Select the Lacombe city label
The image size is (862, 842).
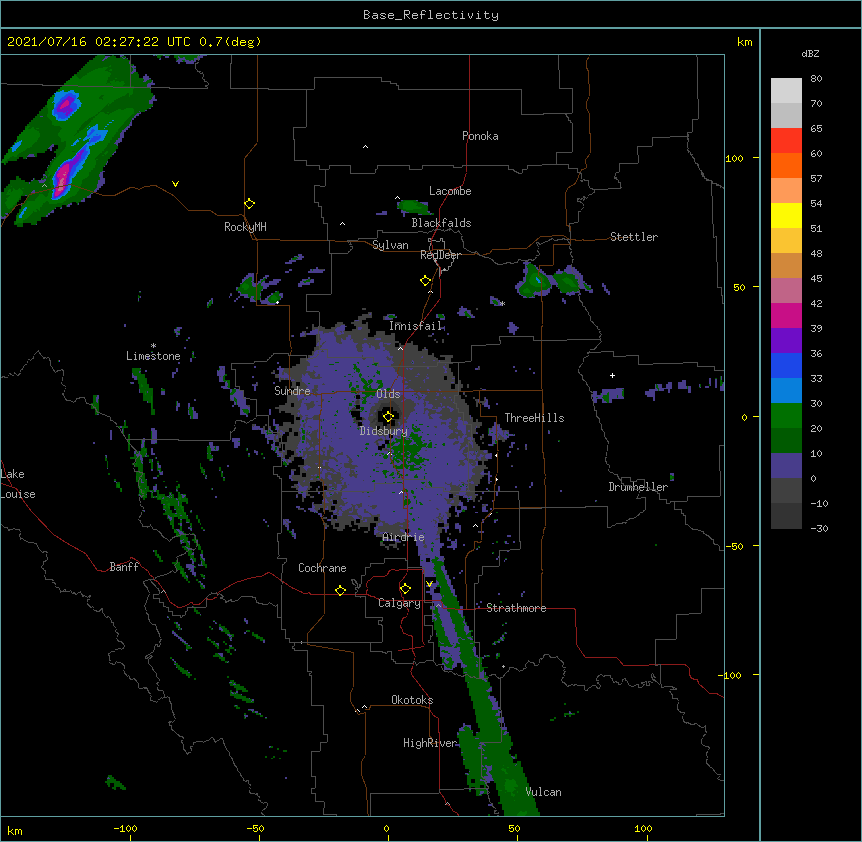click(x=450, y=191)
